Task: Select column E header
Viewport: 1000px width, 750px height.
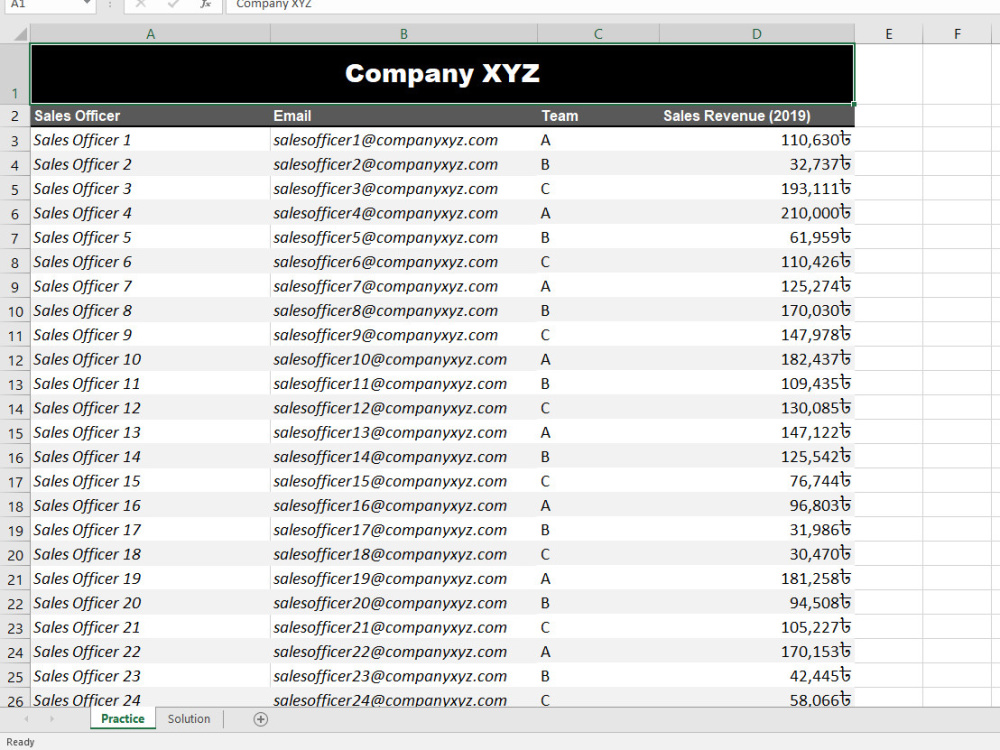Action: pos(888,34)
